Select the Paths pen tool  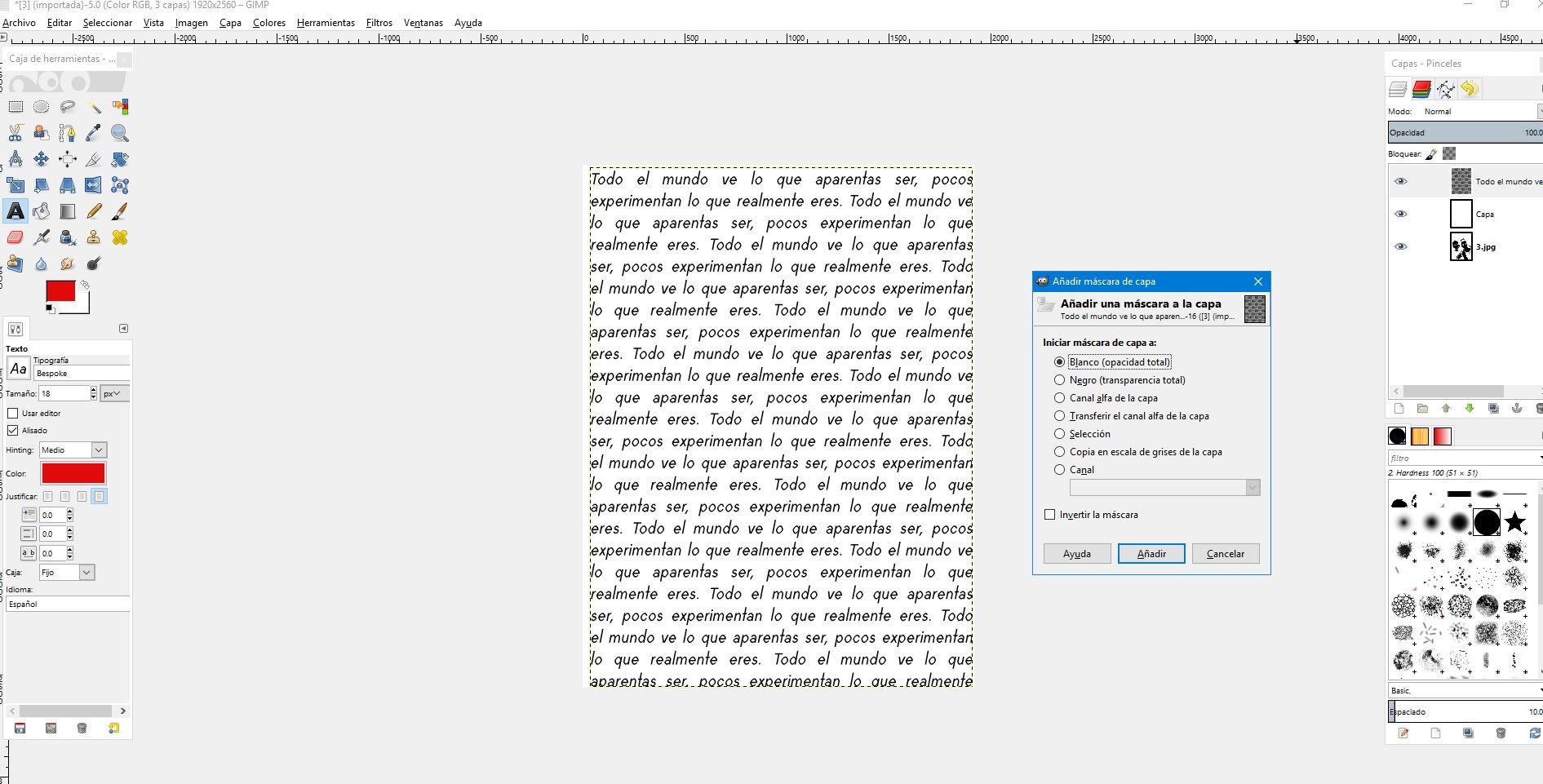pyautogui.click(x=68, y=133)
